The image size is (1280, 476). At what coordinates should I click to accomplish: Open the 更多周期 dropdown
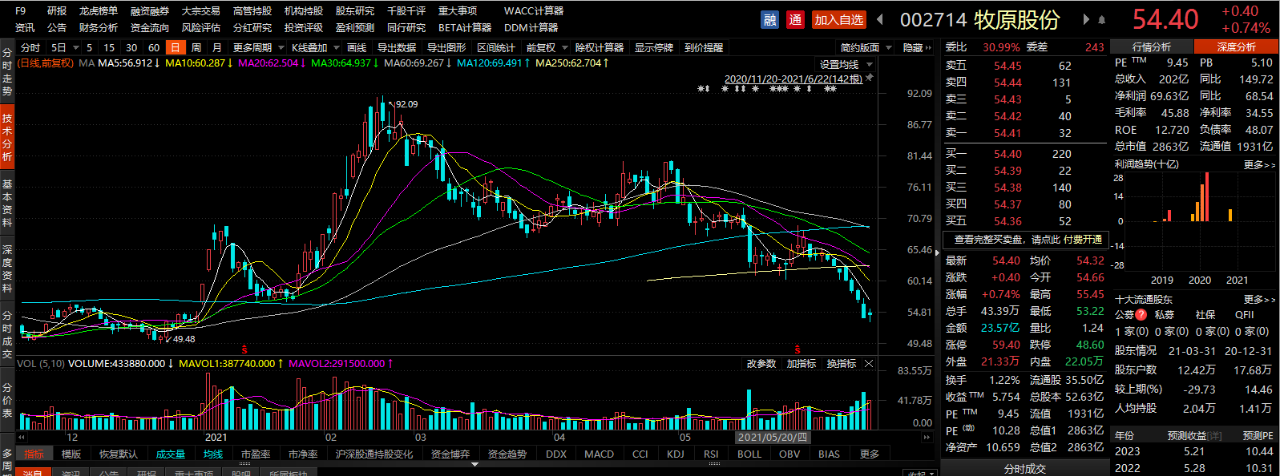click(256, 47)
